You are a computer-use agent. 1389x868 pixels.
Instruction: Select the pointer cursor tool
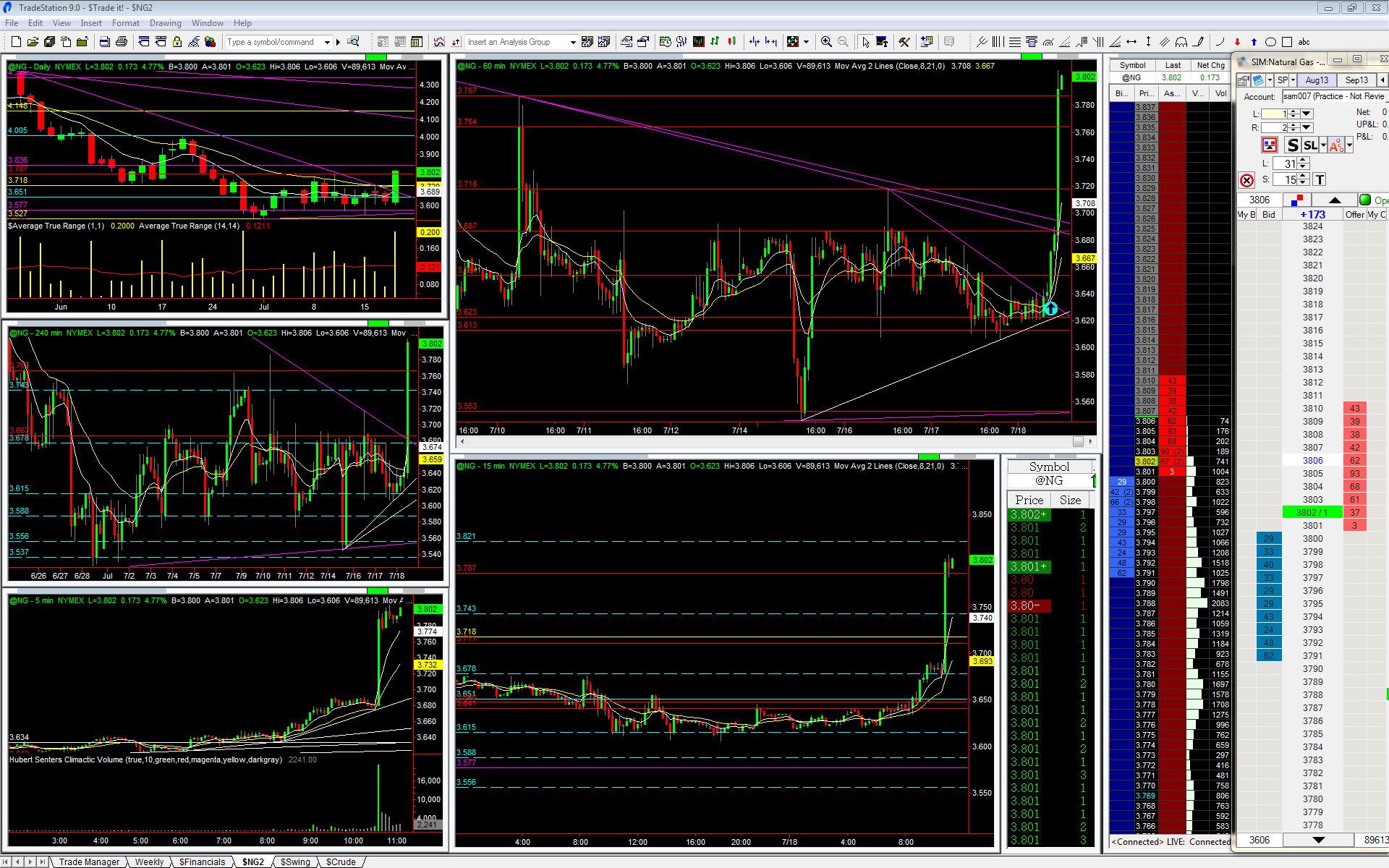(865, 42)
